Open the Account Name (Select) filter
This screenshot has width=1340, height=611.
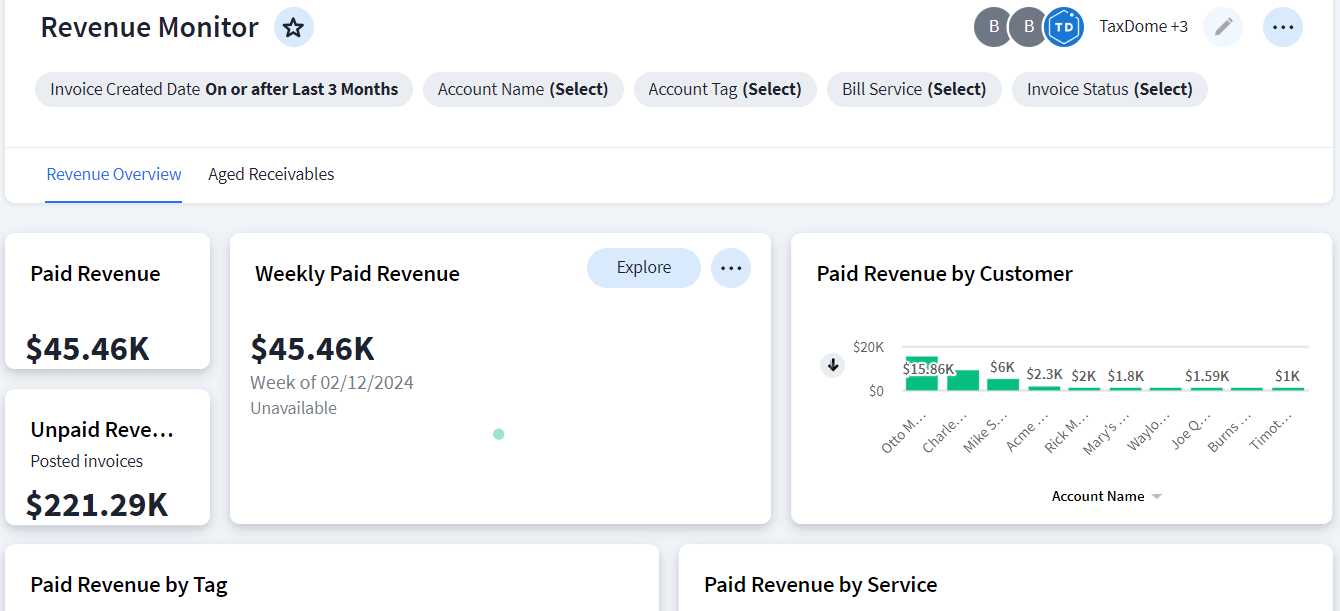tap(523, 89)
